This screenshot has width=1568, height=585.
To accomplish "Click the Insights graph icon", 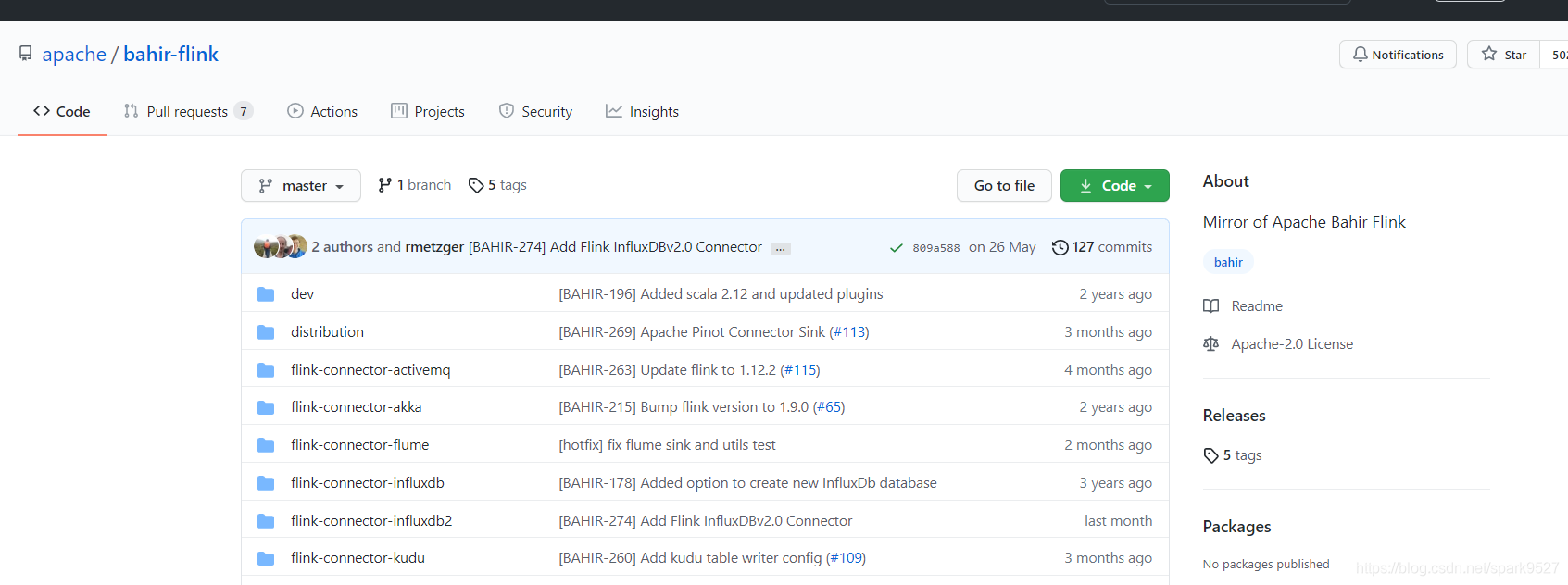I will [614, 111].
